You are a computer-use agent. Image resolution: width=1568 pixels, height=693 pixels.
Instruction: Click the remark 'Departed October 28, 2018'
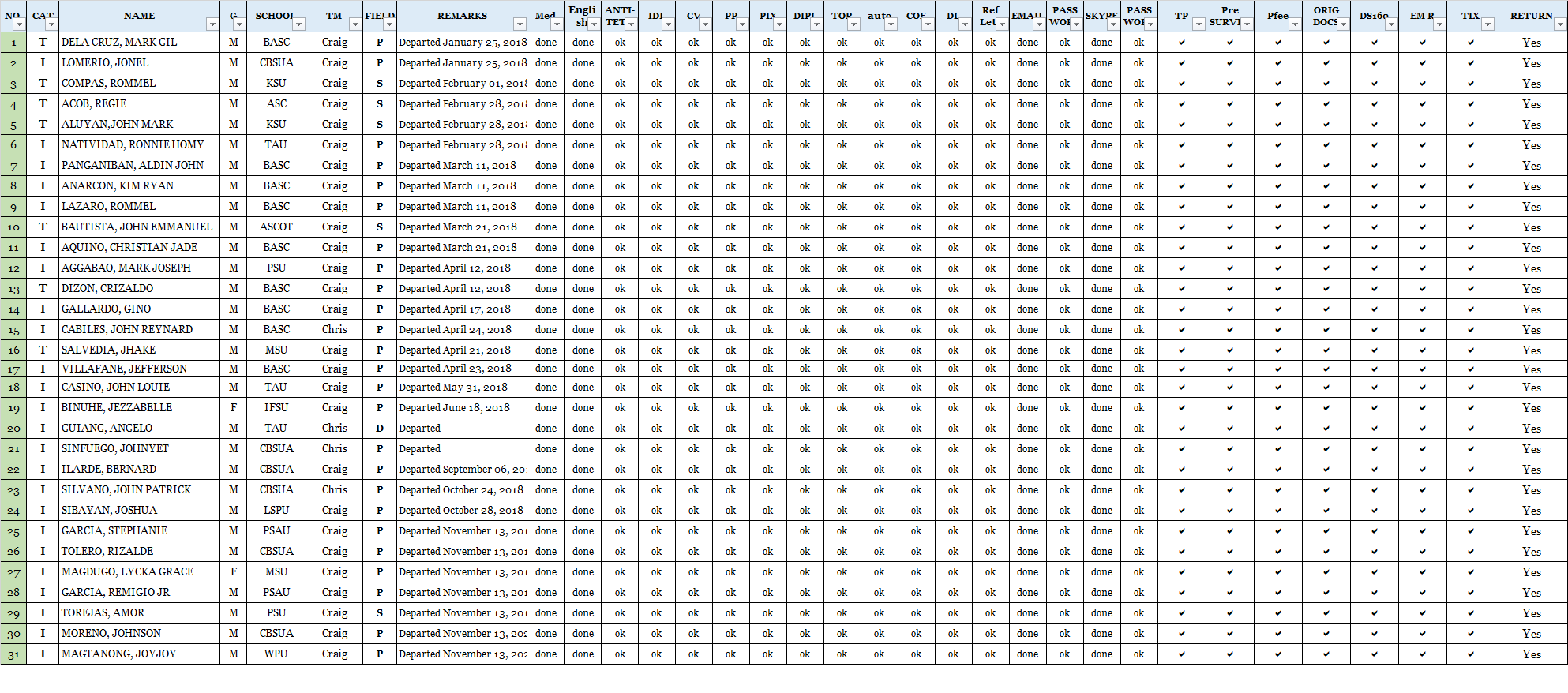[x=462, y=511]
